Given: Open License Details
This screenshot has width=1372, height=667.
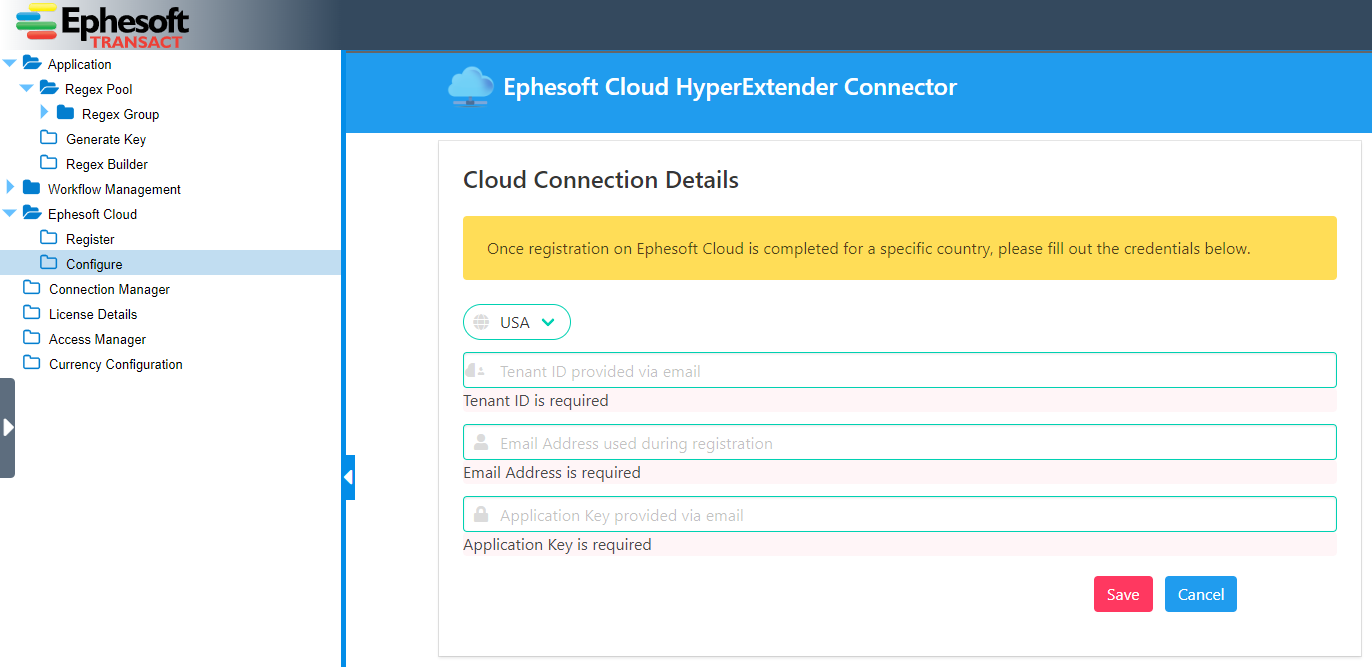Looking at the screenshot, I should click(93, 314).
